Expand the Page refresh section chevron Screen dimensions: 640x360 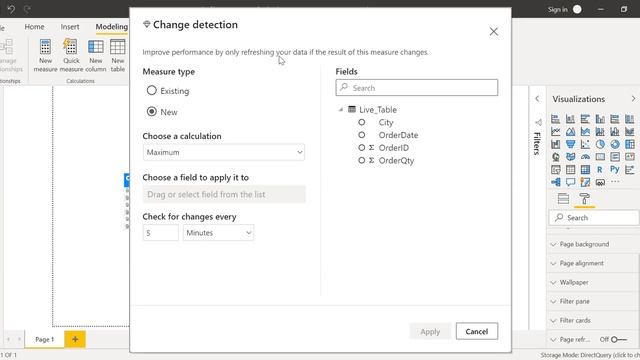coord(553,340)
